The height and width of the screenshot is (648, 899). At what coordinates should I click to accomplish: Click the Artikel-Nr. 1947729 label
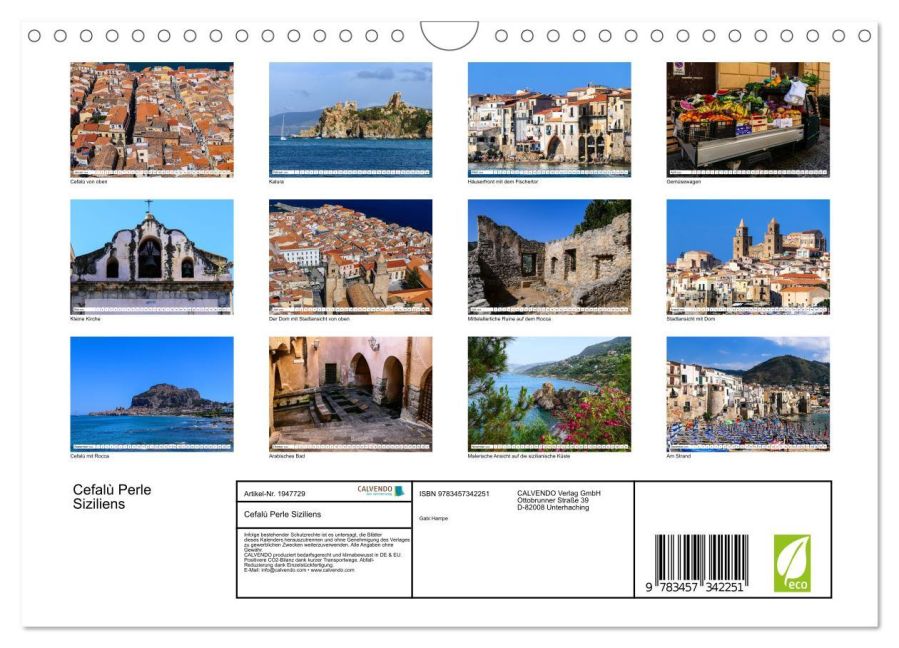[x=275, y=493]
